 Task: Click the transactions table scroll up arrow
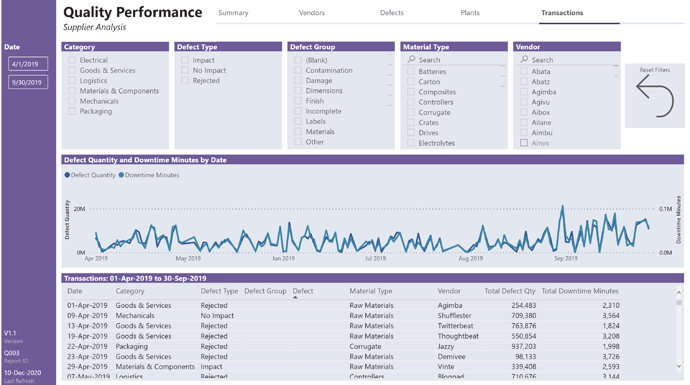click(679, 292)
